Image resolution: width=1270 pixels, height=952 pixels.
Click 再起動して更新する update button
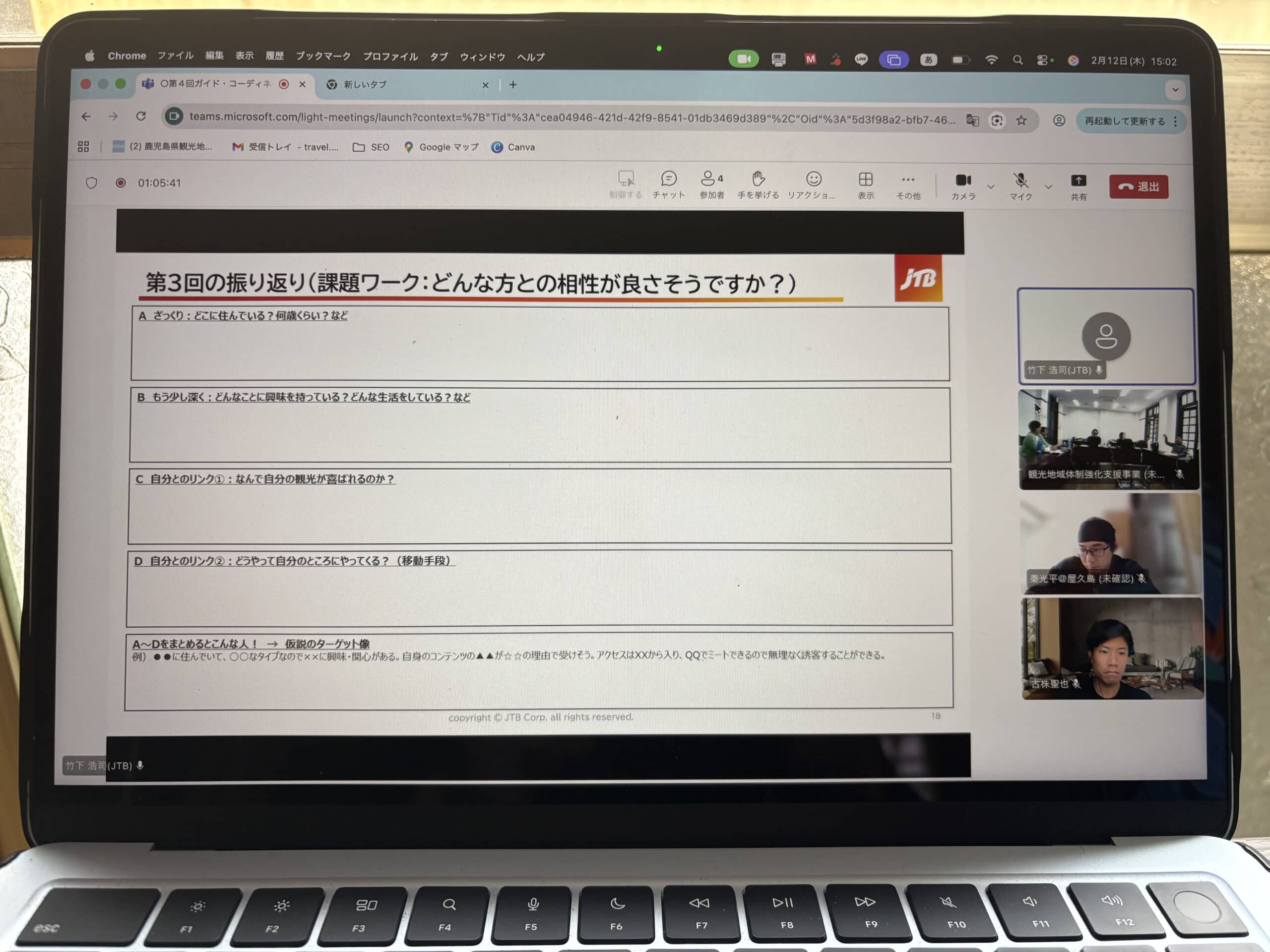1124,121
